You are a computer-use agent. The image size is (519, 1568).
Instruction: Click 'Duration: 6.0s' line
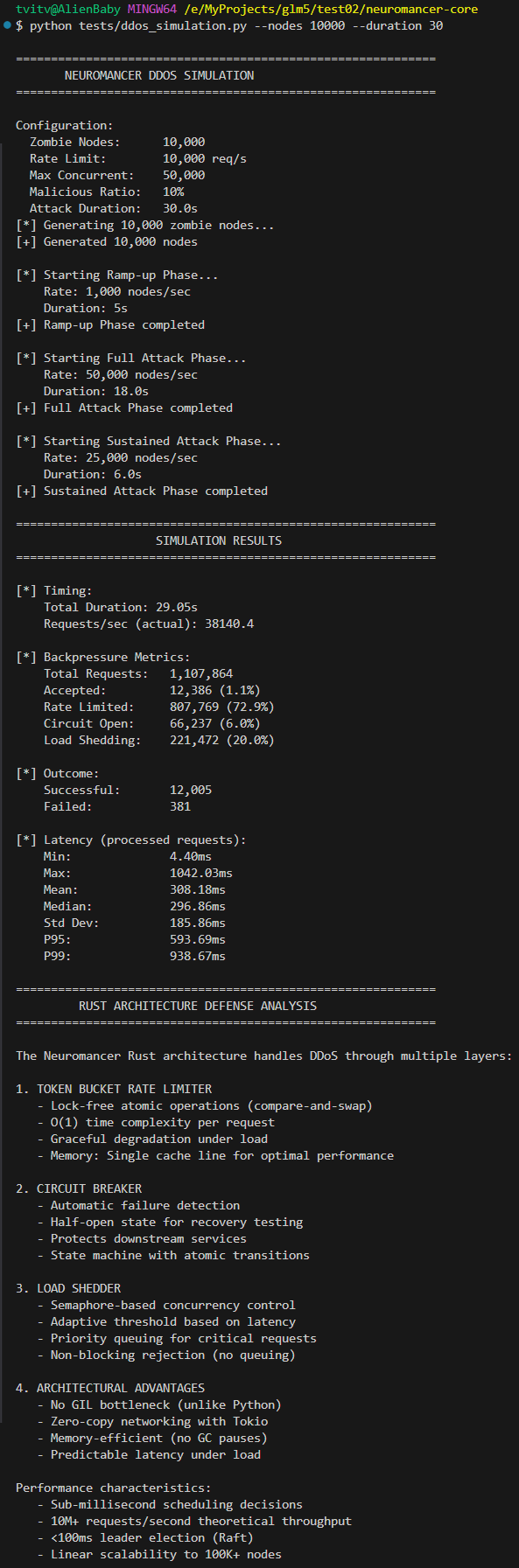click(93, 475)
